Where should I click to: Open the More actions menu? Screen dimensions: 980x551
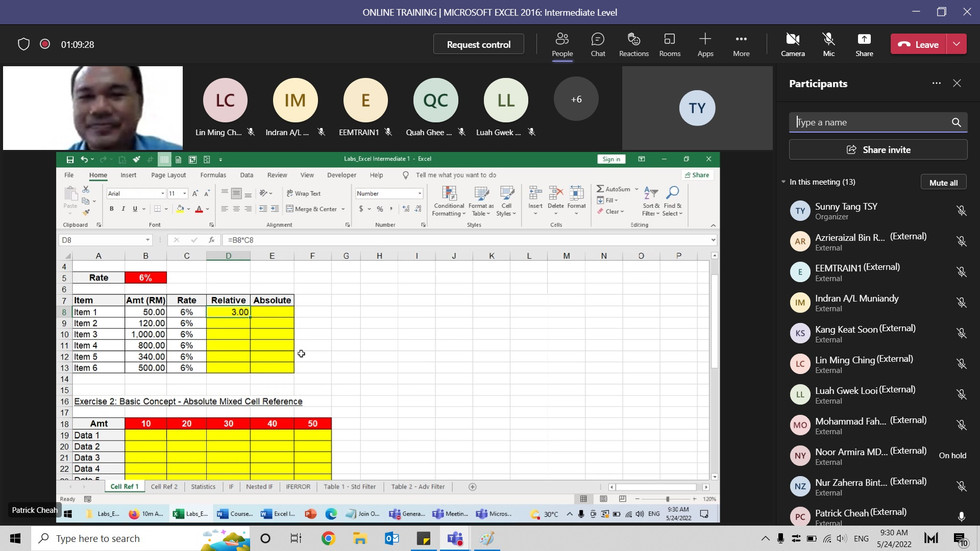[741, 44]
